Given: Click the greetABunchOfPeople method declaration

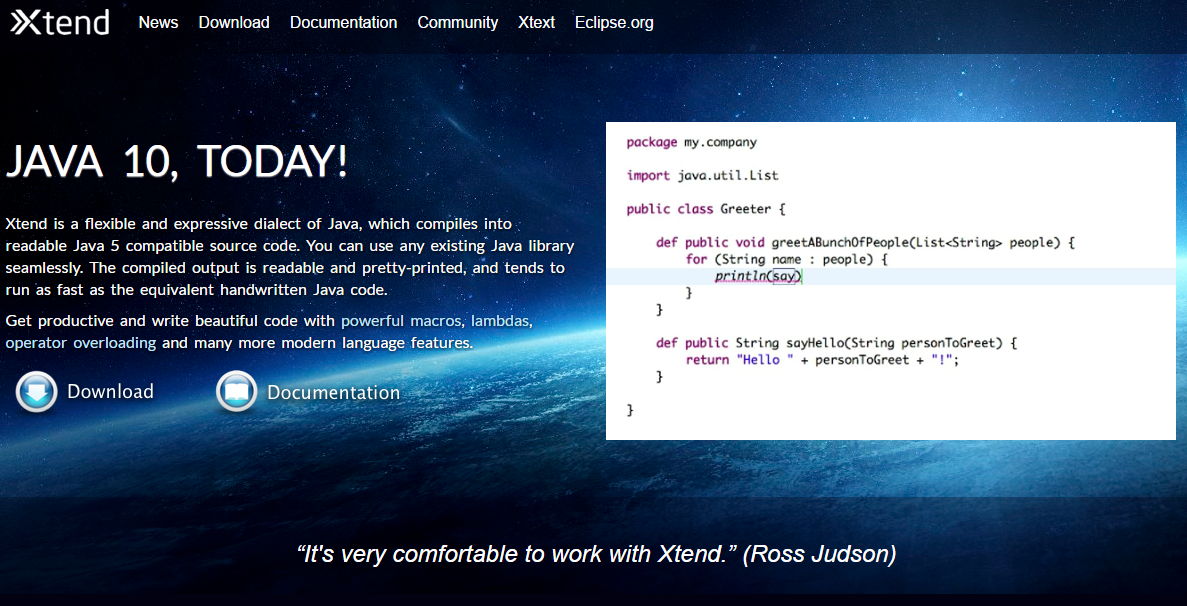Looking at the screenshot, I should coord(865,243).
